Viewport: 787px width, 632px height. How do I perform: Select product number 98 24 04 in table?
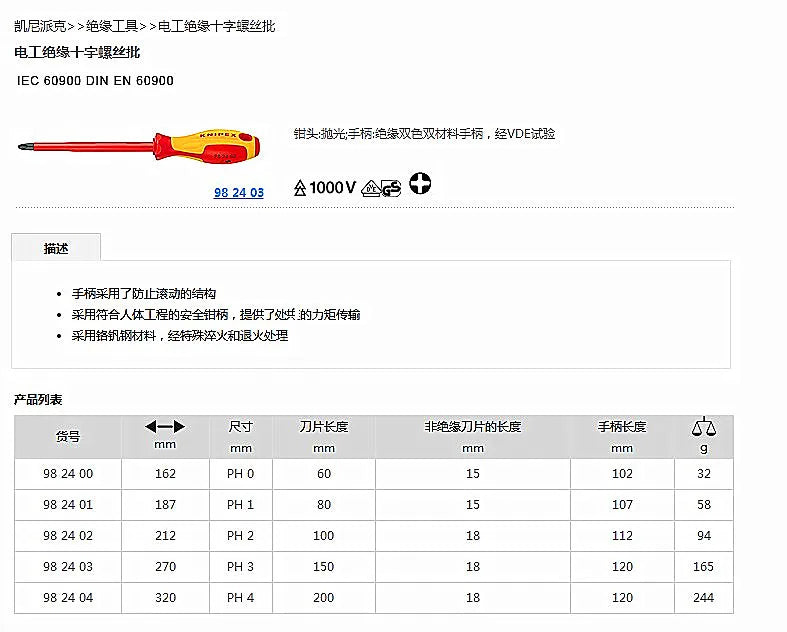[x=68, y=597]
